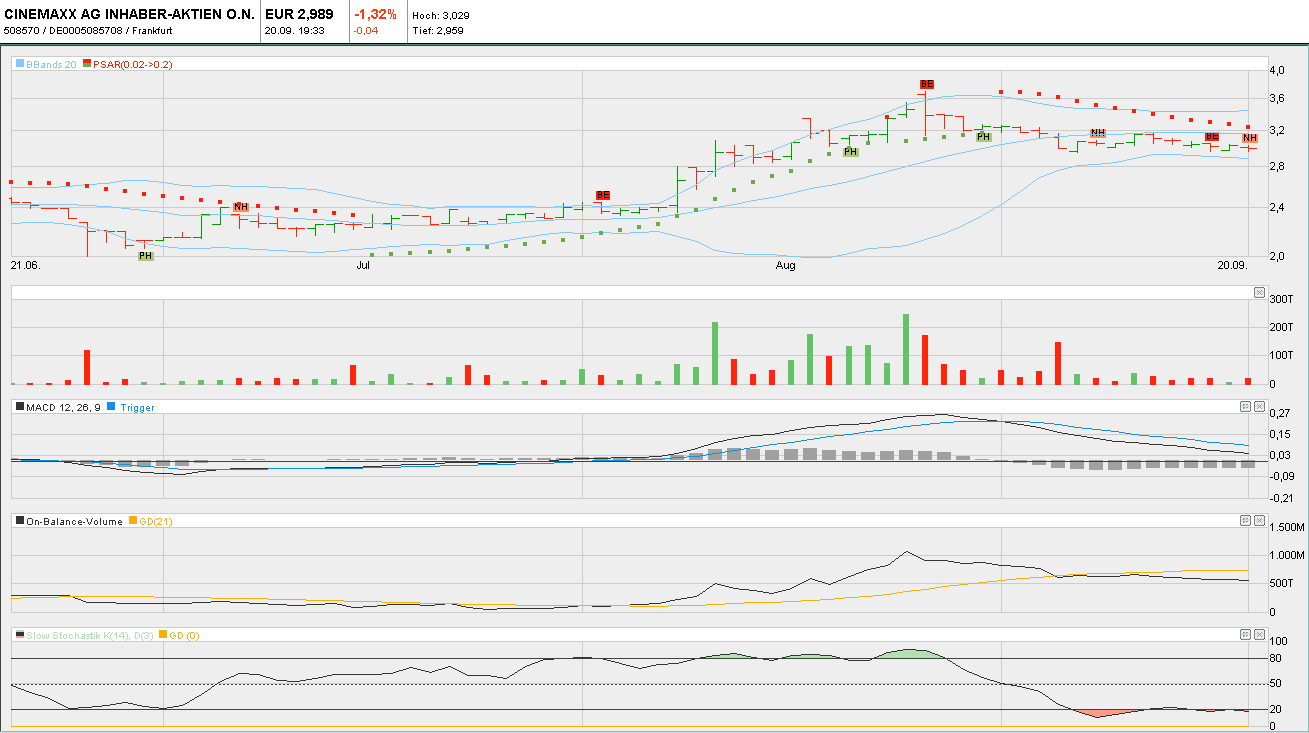Open Slow Stochastik panel settings icon
Viewport: 1309px width, 733px height.
pos(1245,634)
